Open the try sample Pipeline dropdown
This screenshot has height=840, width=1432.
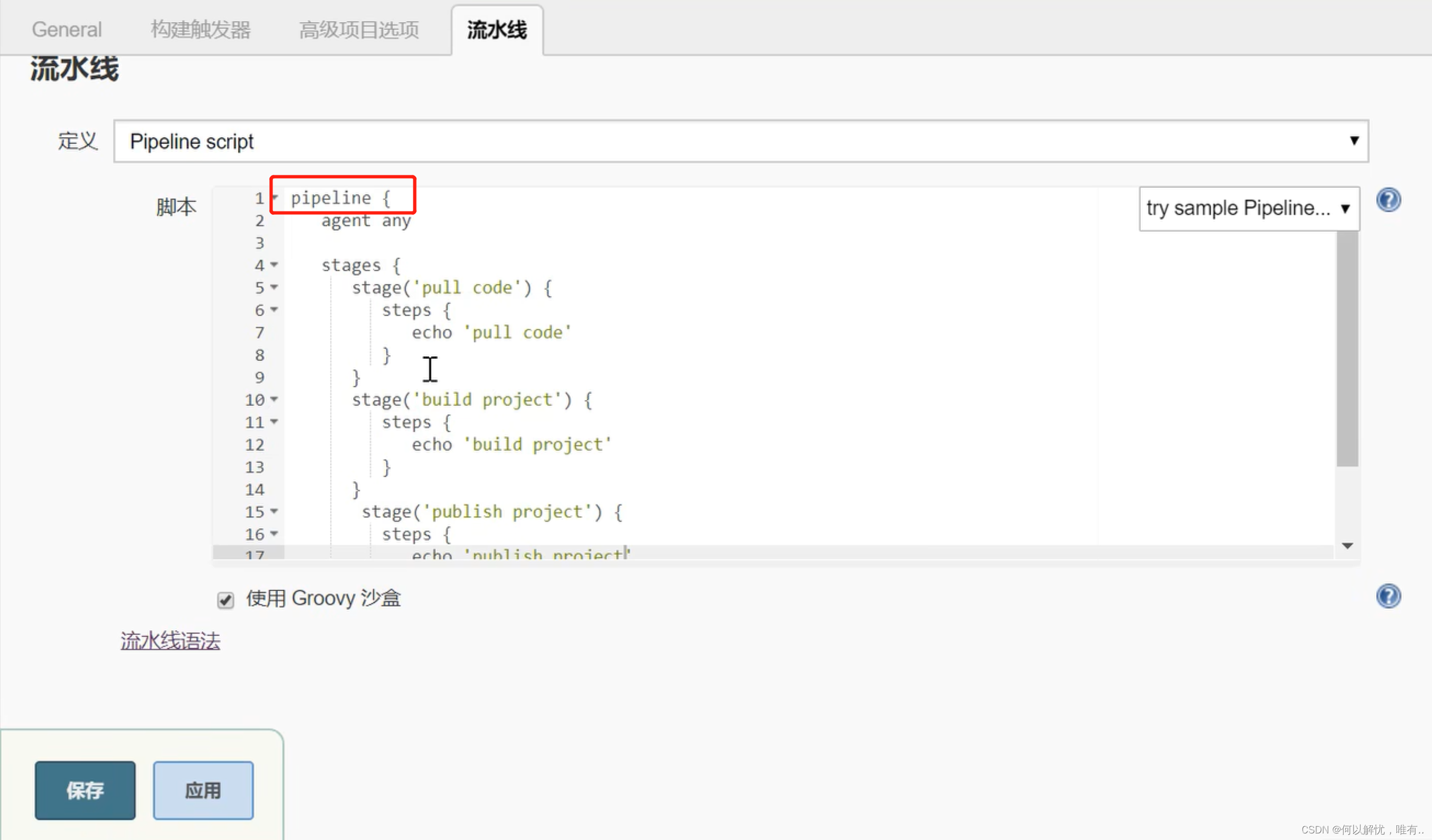point(1248,208)
